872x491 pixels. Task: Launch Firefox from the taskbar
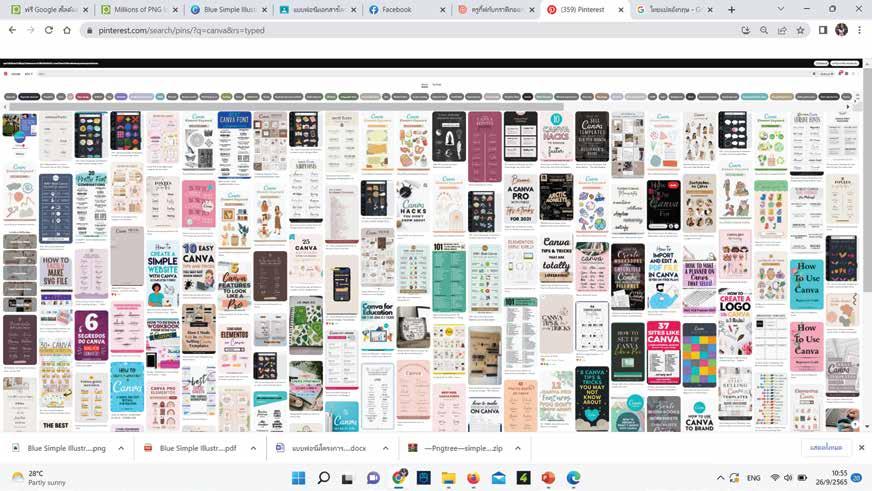coord(473,478)
